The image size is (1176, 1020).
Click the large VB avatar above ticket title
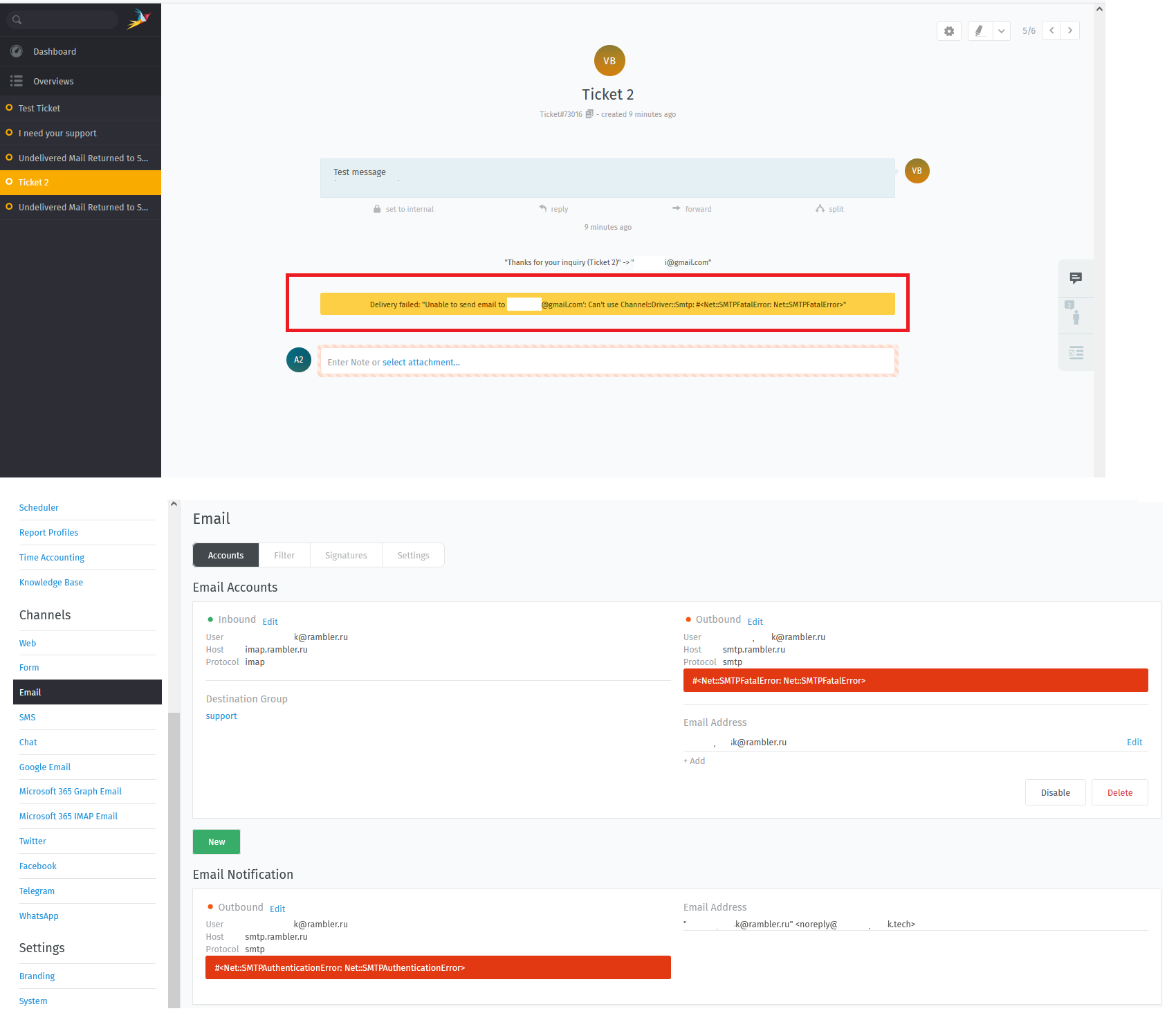click(609, 61)
